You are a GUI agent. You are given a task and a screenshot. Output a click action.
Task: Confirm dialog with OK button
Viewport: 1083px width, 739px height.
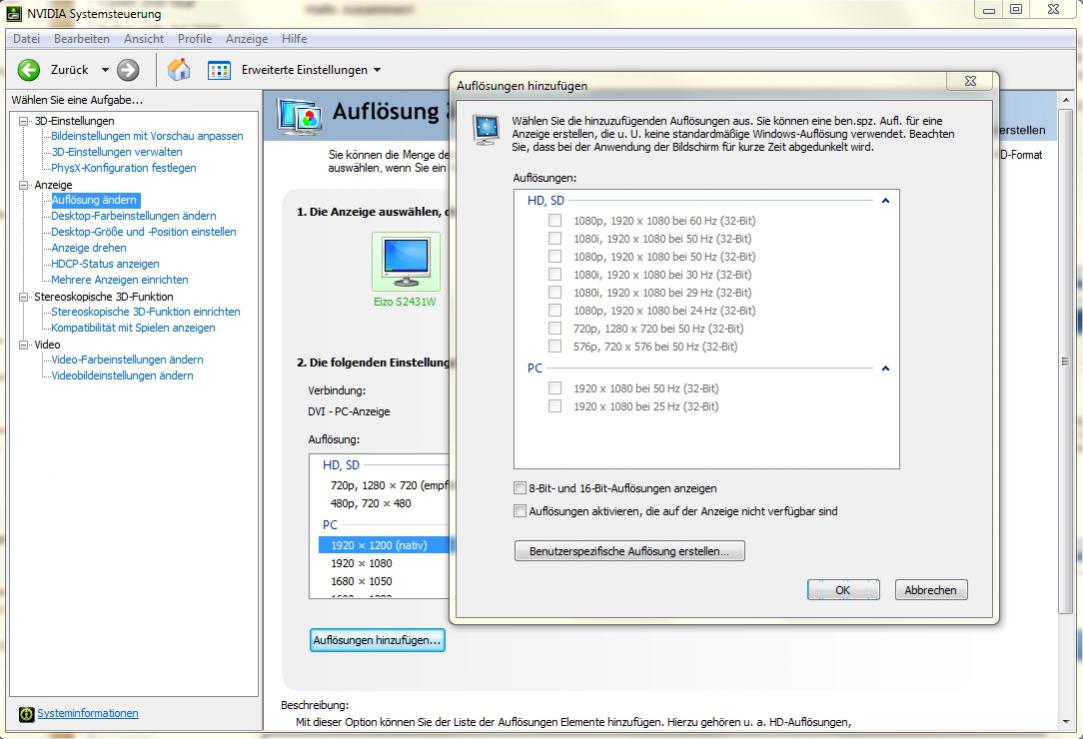pyautogui.click(x=843, y=590)
